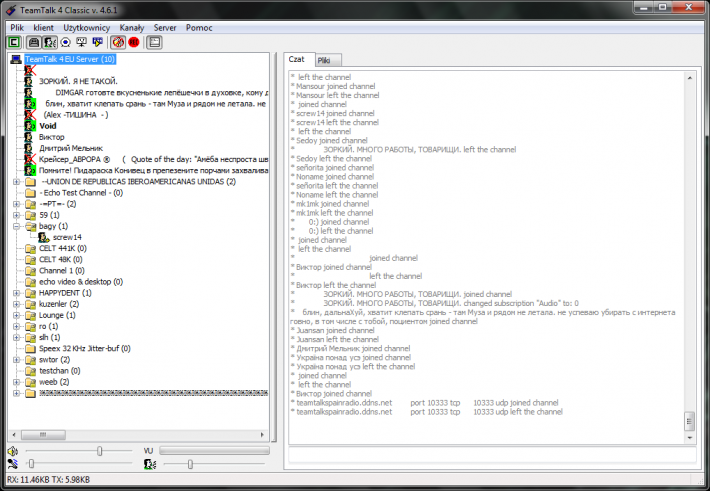Expand the ro channel
This screenshot has height=491, width=710.
point(17,326)
